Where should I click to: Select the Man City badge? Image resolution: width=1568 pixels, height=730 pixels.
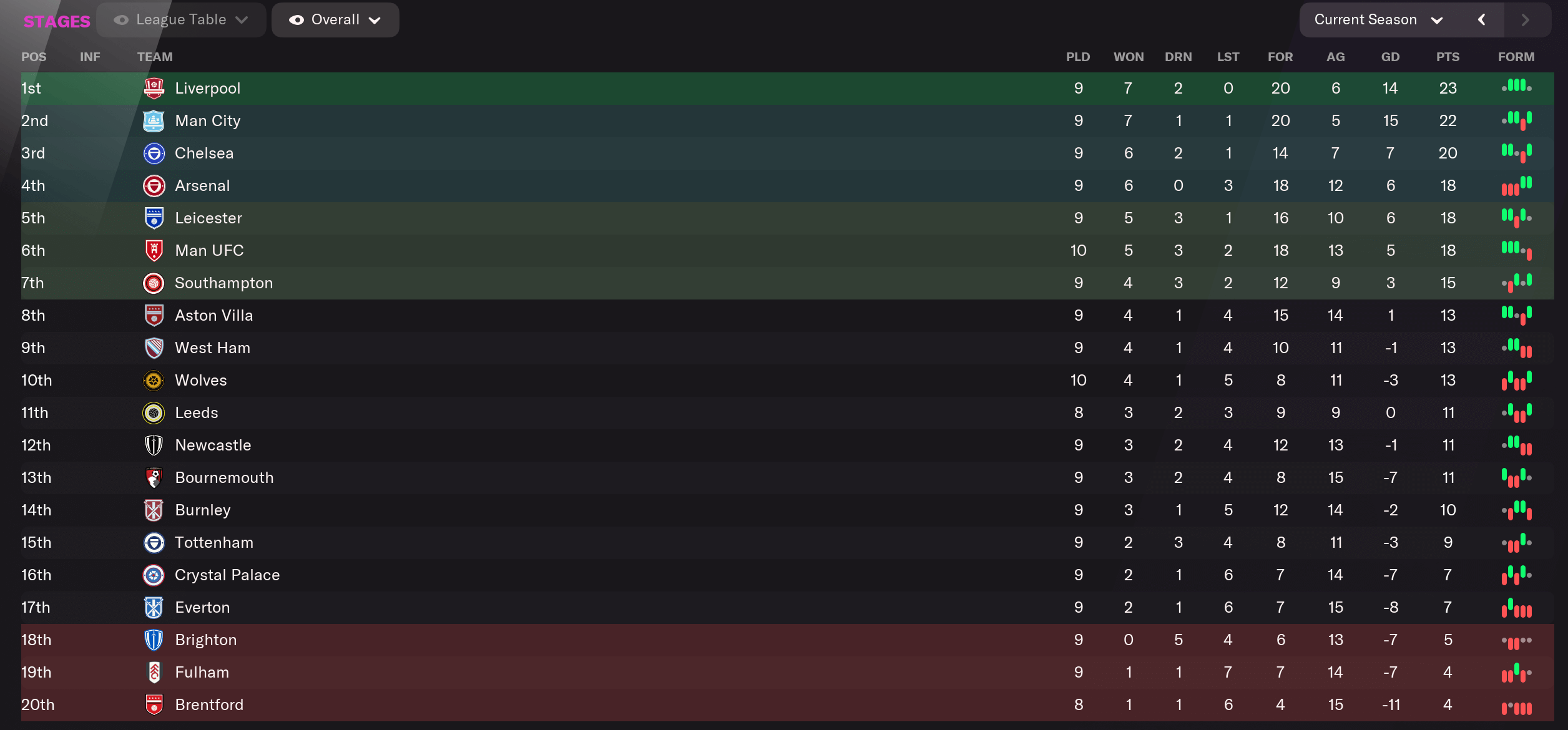pos(153,120)
